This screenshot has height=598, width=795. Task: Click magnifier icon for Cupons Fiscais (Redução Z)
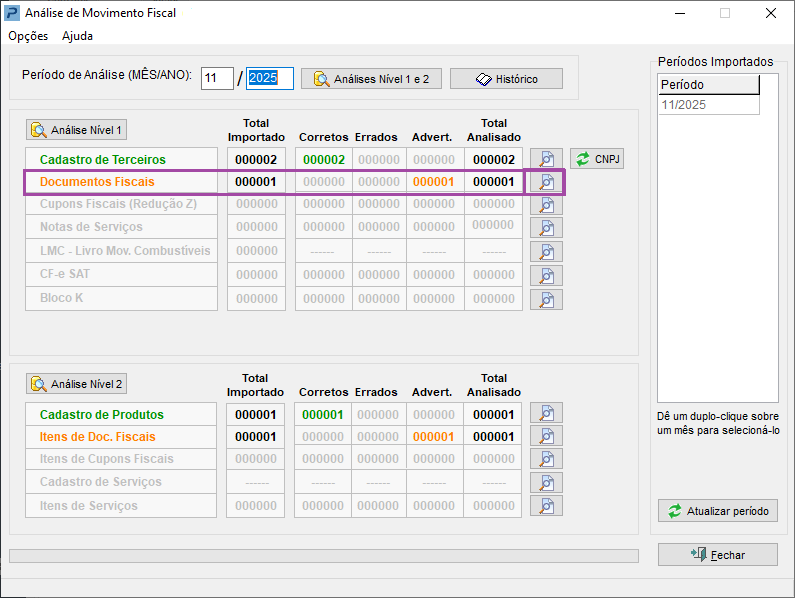click(546, 205)
